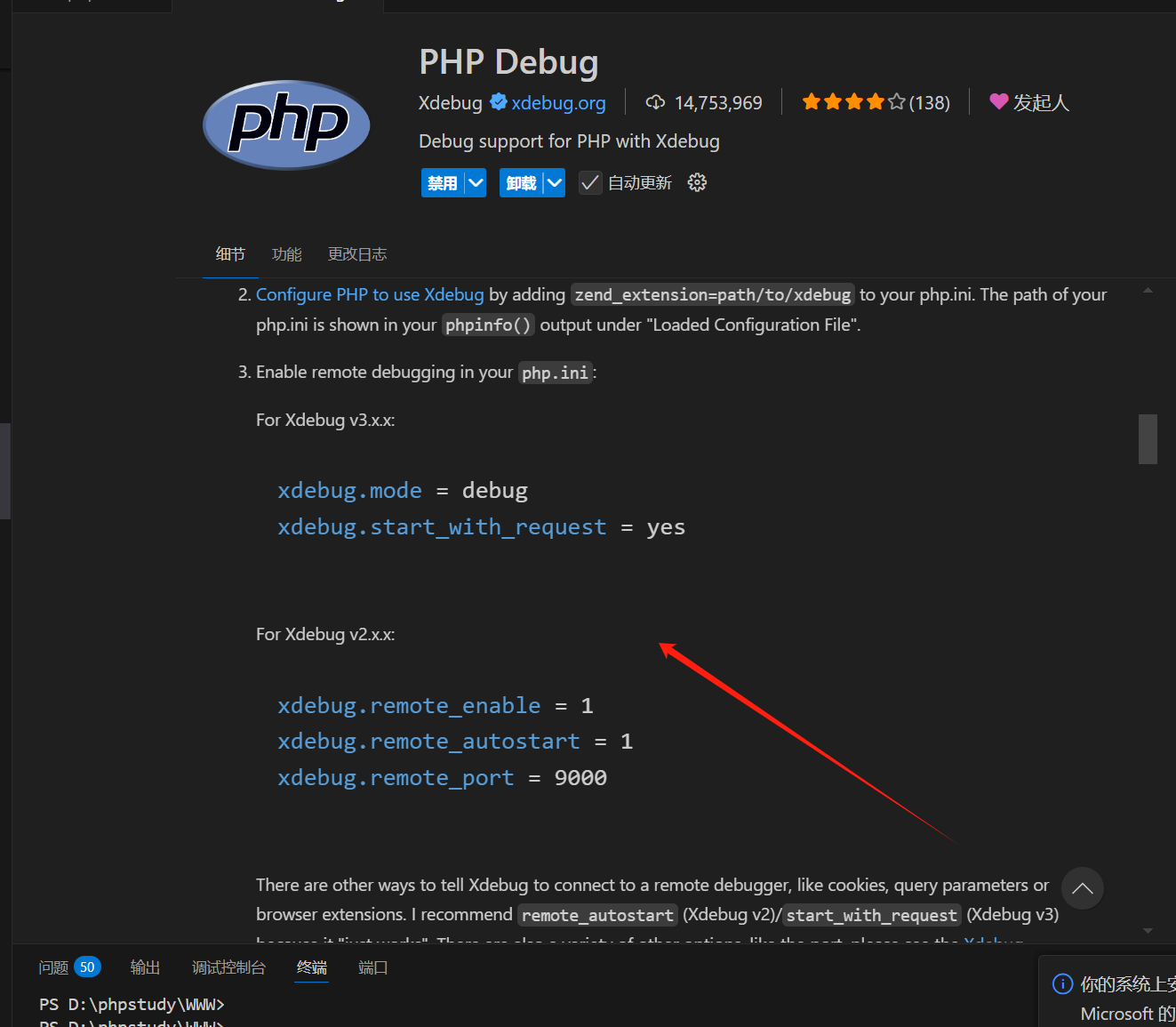Click the zend_extension=path/to/xdebug code

[713, 294]
